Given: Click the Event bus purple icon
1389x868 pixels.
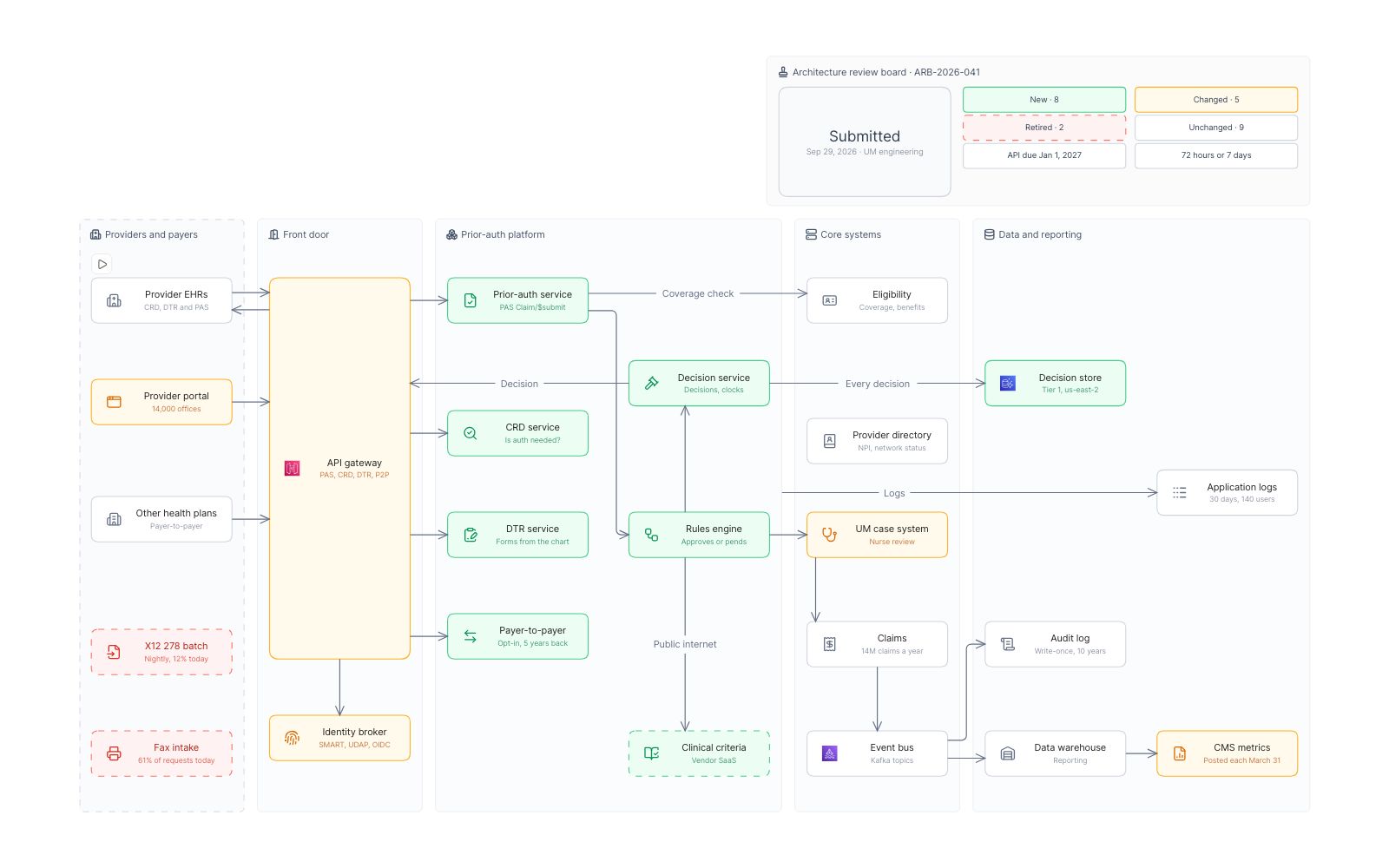Looking at the screenshot, I should click(829, 753).
